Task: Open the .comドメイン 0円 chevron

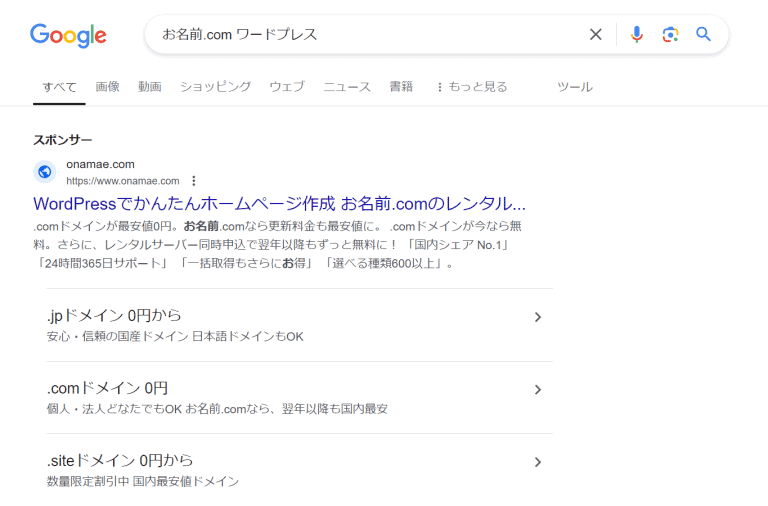Action: coord(537,390)
